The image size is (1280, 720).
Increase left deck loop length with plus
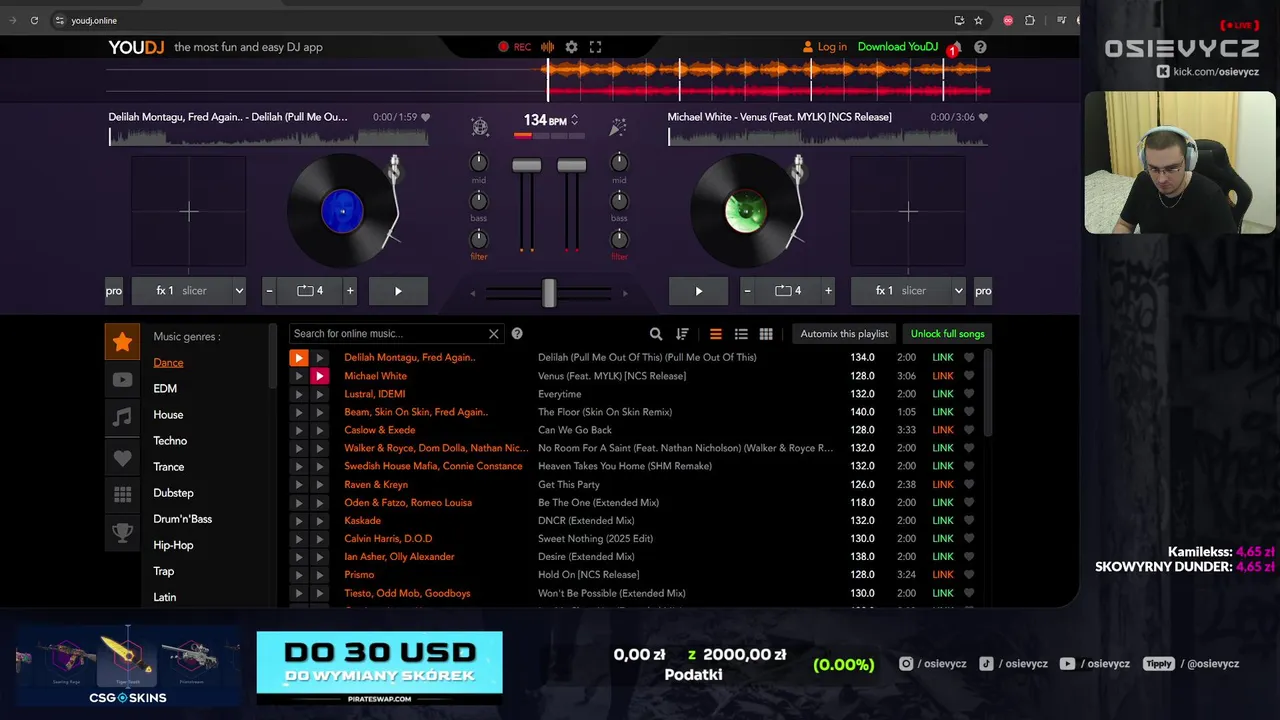(x=350, y=291)
